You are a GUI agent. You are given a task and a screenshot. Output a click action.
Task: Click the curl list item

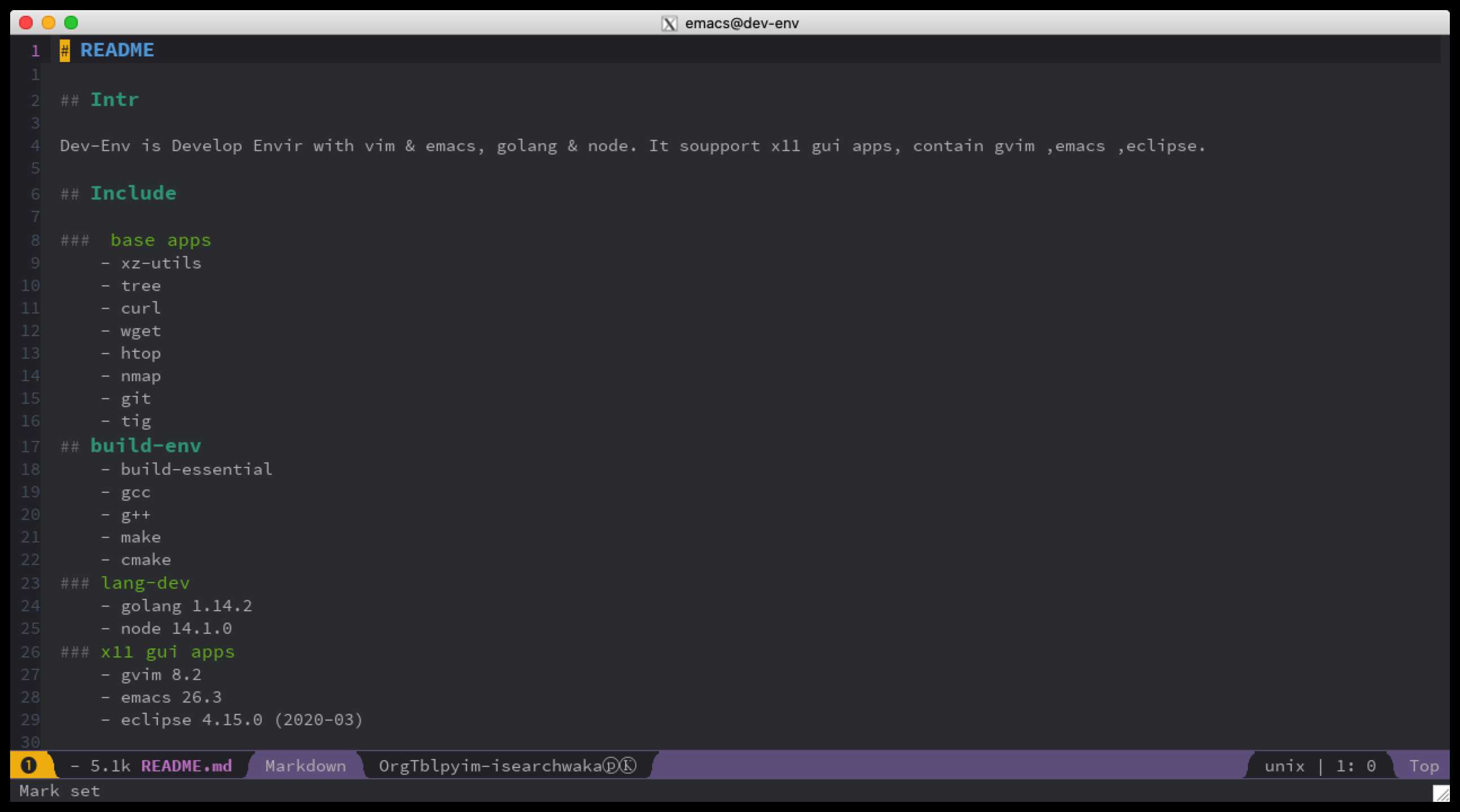coord(140,308)
